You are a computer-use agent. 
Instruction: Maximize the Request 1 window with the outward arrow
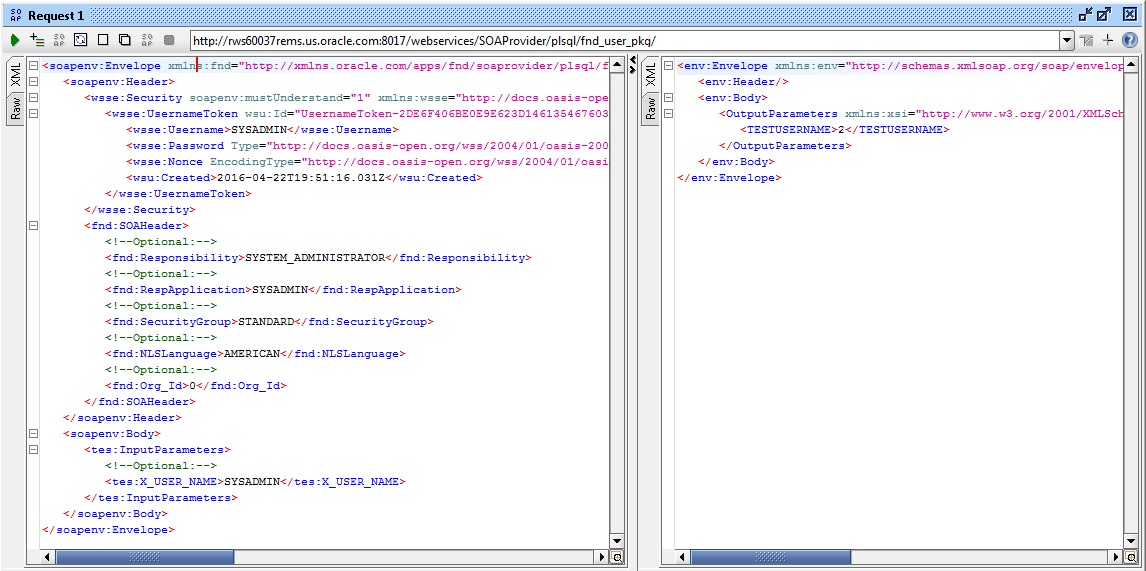click(1104, 15)
